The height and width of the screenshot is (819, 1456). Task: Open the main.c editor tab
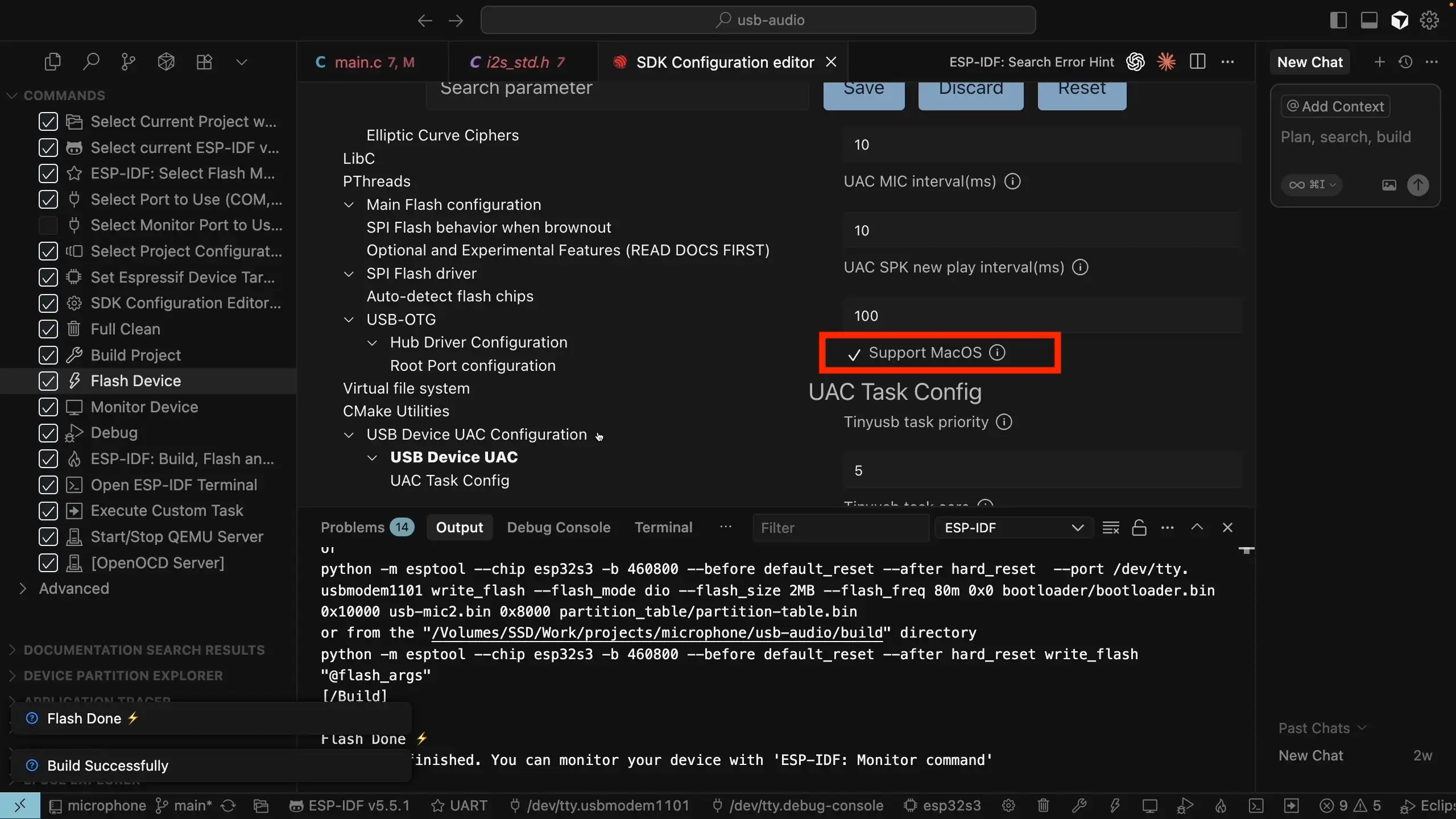coord(364,62)
